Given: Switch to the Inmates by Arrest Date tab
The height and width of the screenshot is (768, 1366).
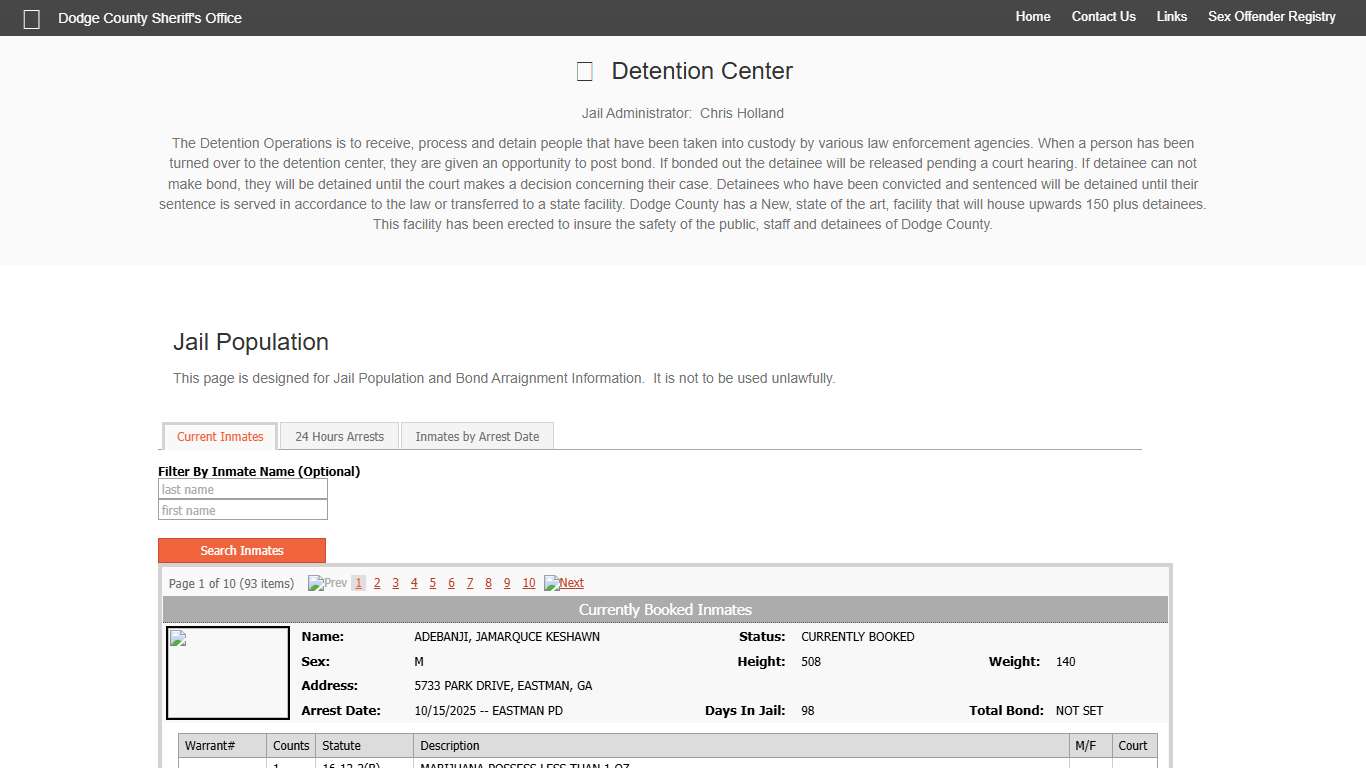Looking at the screenshot, I should pos(477,436).
